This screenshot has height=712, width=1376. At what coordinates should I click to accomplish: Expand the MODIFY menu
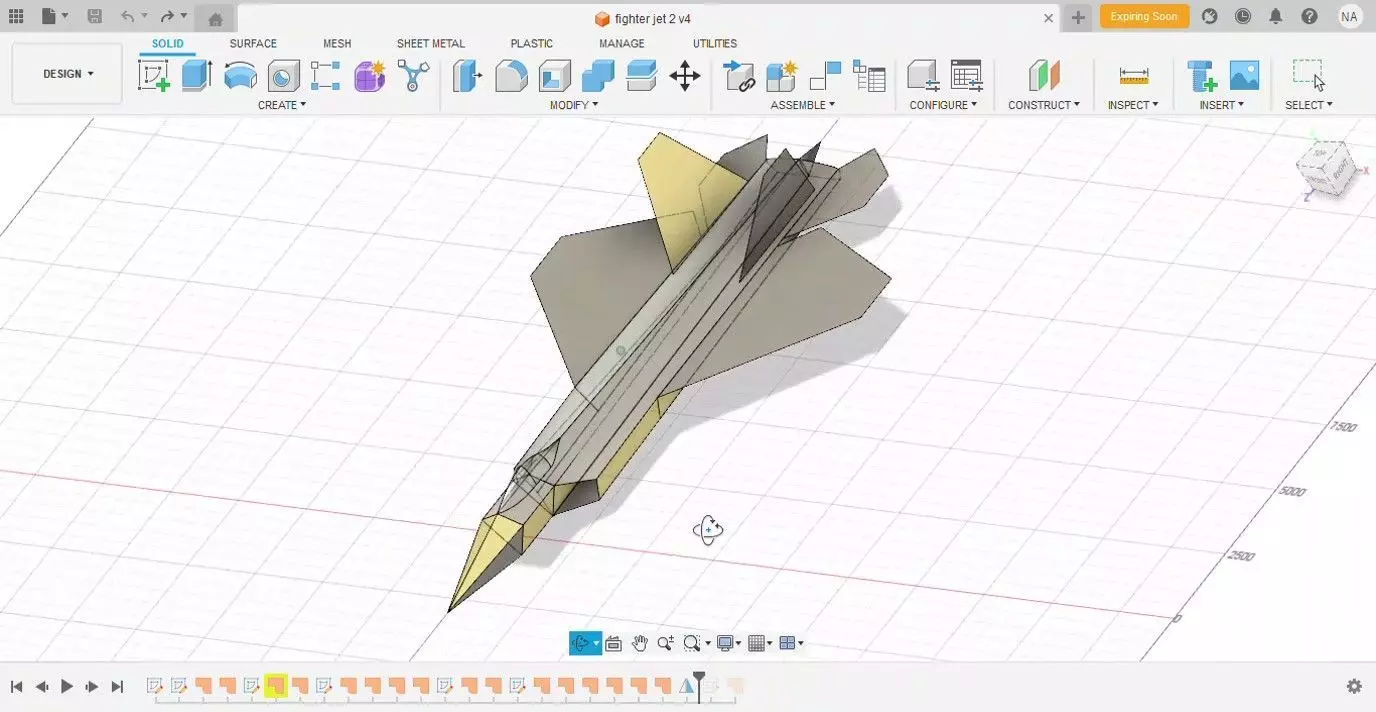(574, 105)
